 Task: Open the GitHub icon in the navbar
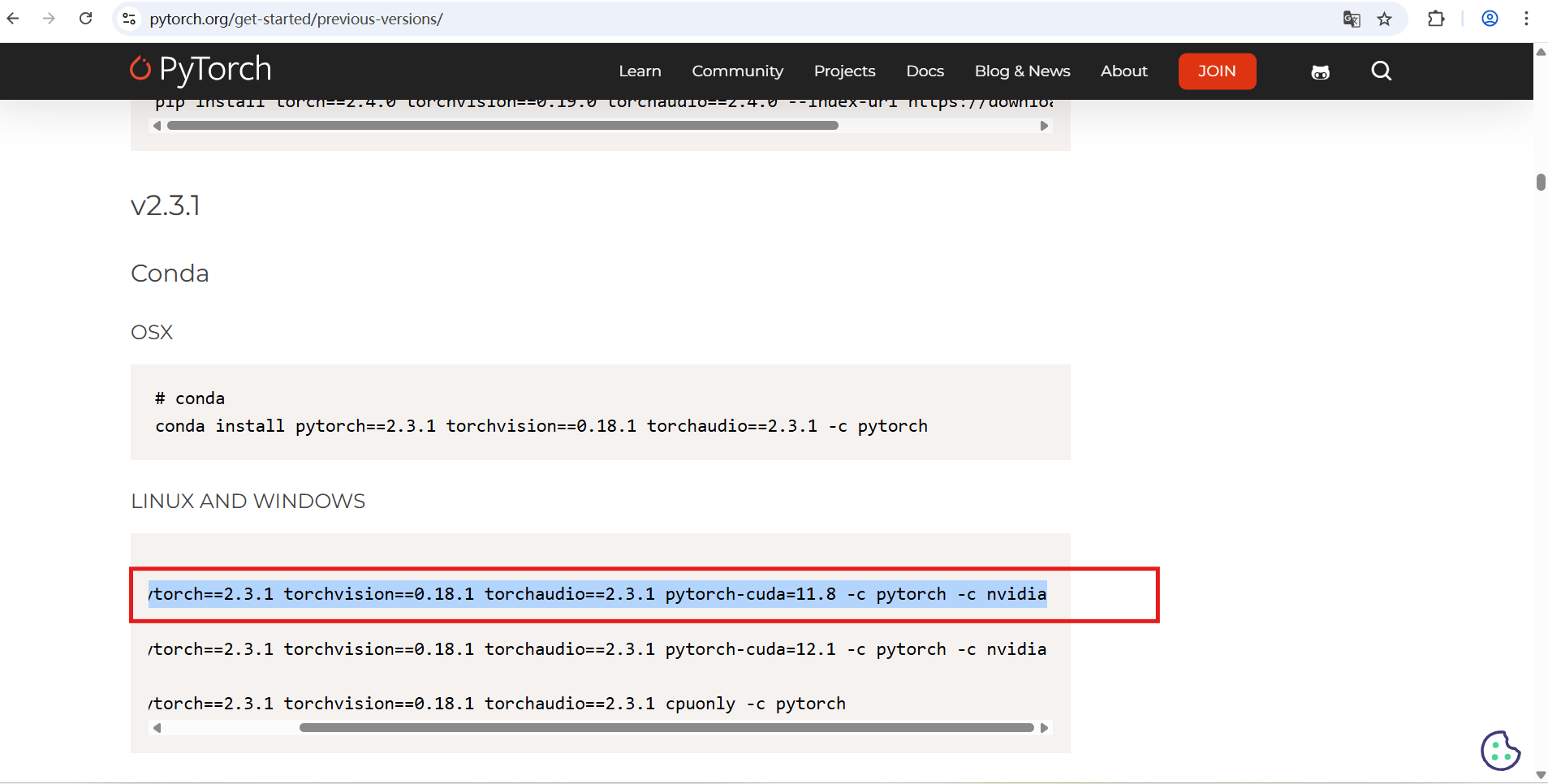click(x=1321, y=72)
